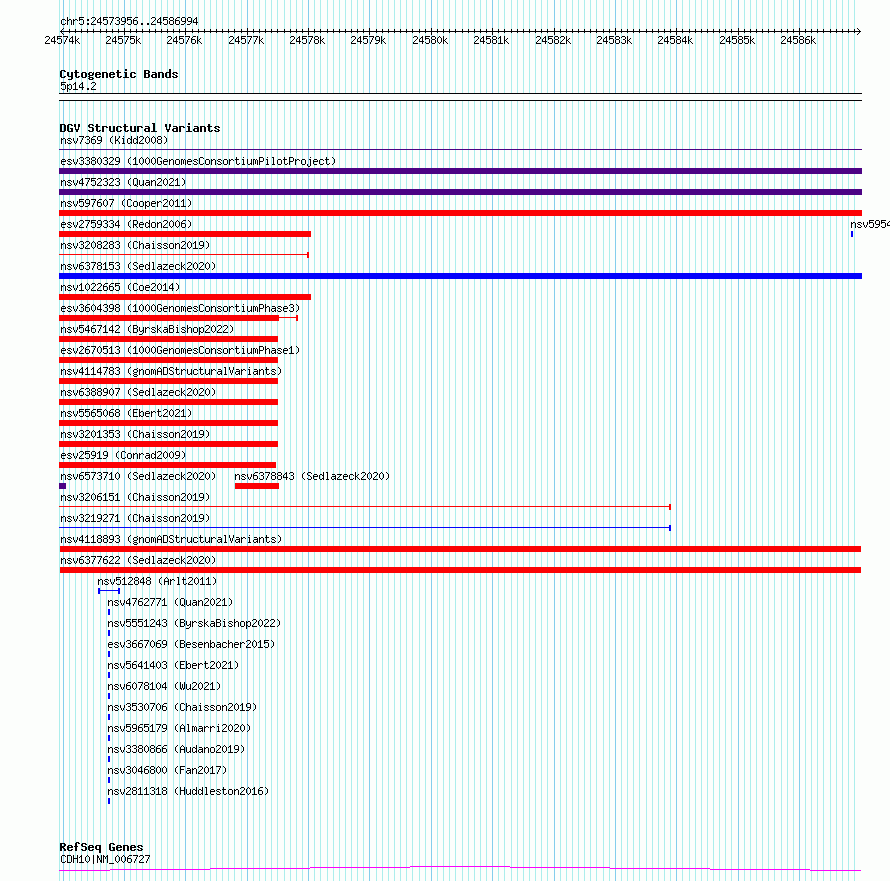Click the 24577k ruler tick label

coord(246,40)
